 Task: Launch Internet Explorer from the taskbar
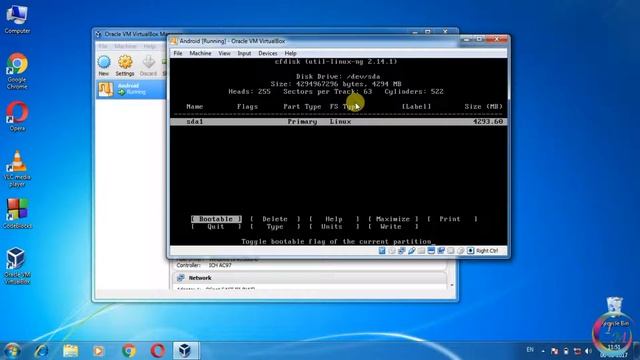[x=41, y=351]
